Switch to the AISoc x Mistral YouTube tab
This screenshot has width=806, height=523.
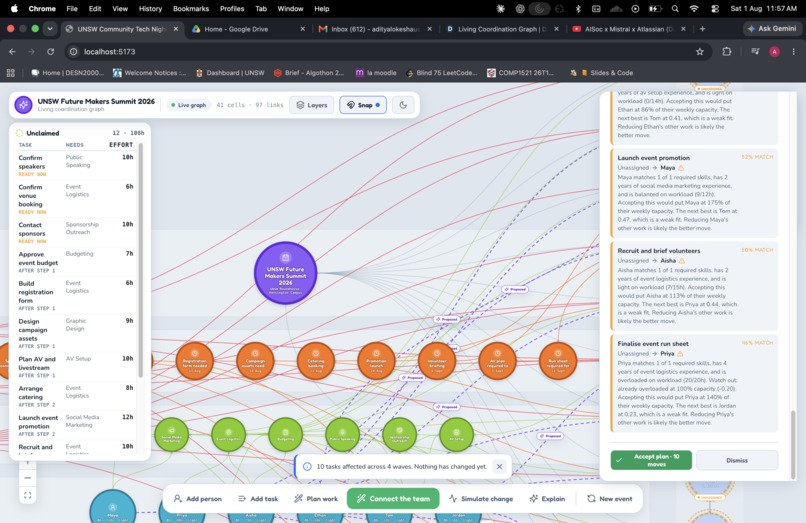point(628,29)
